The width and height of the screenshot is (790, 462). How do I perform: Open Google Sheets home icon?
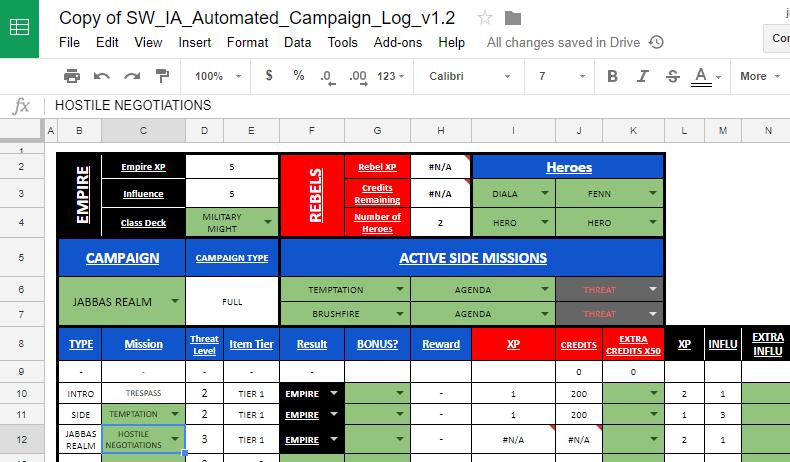click(x=20, y=28)
